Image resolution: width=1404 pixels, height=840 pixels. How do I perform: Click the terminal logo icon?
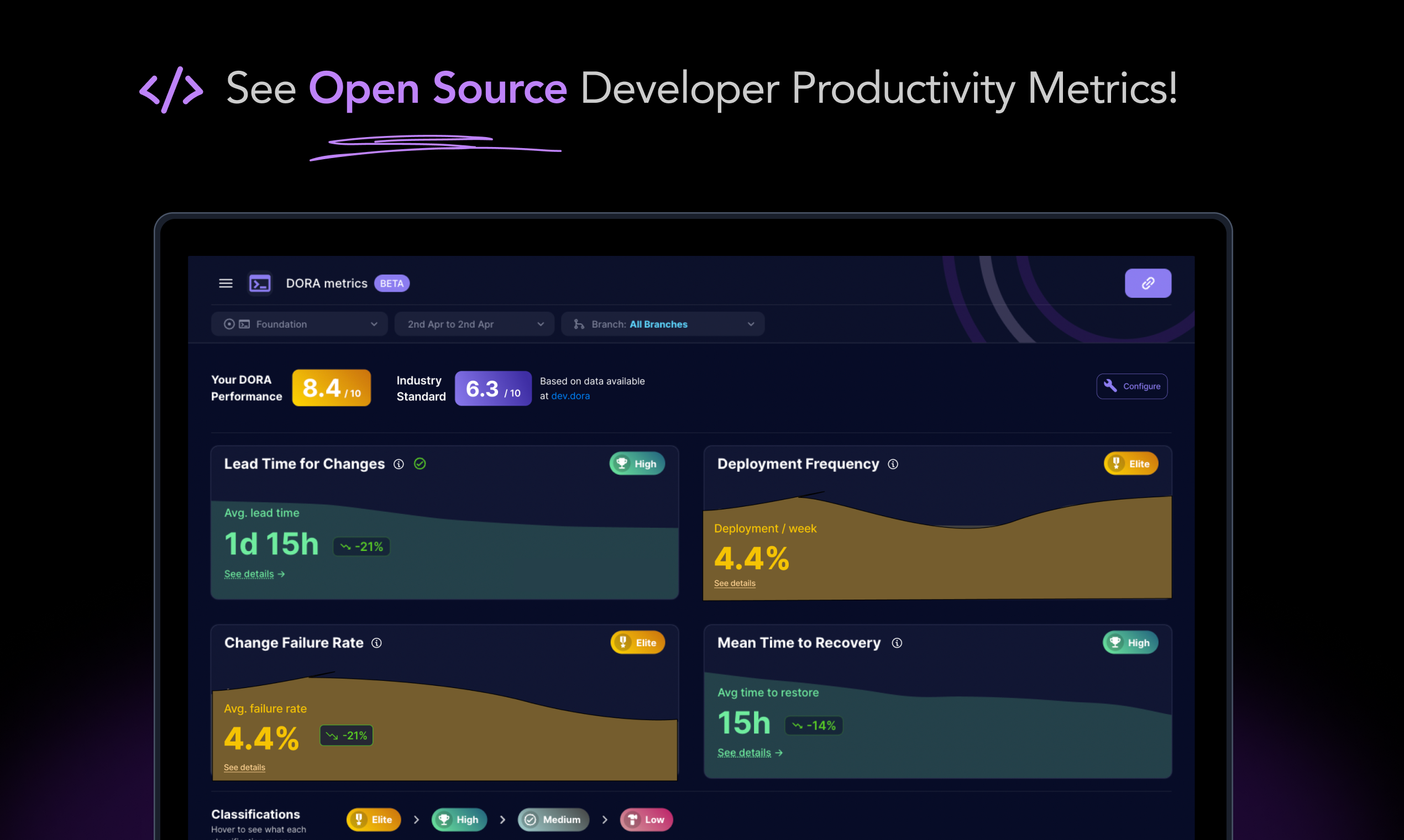click(260, 283)
